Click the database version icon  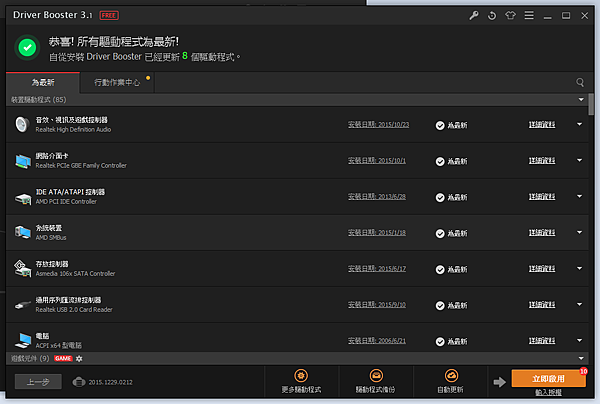[79, 382]
